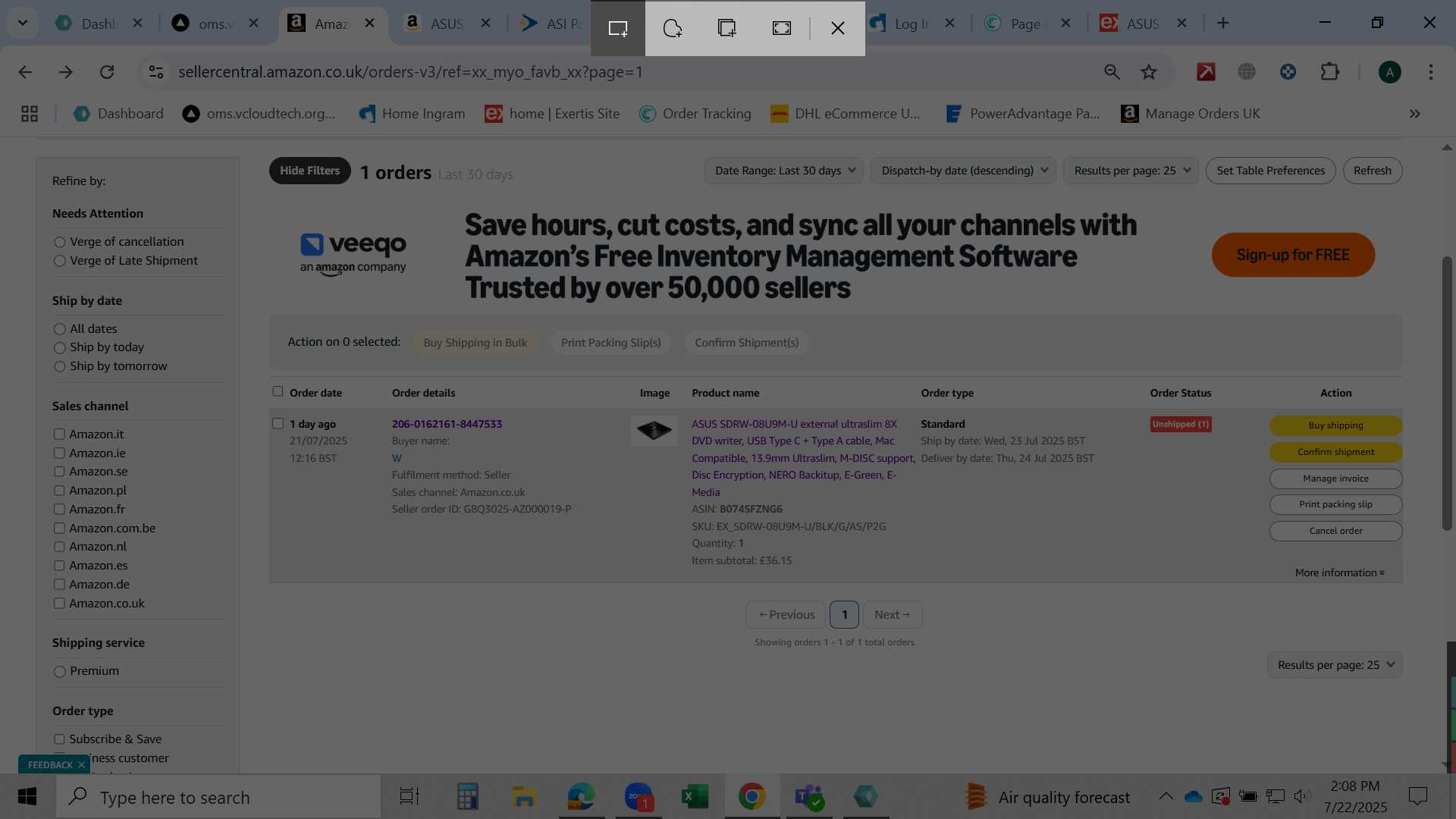Open the red arrow extension icon
Image resolution: width=1456 pixels, height=819 pixels.
[x=1206, y=72]
